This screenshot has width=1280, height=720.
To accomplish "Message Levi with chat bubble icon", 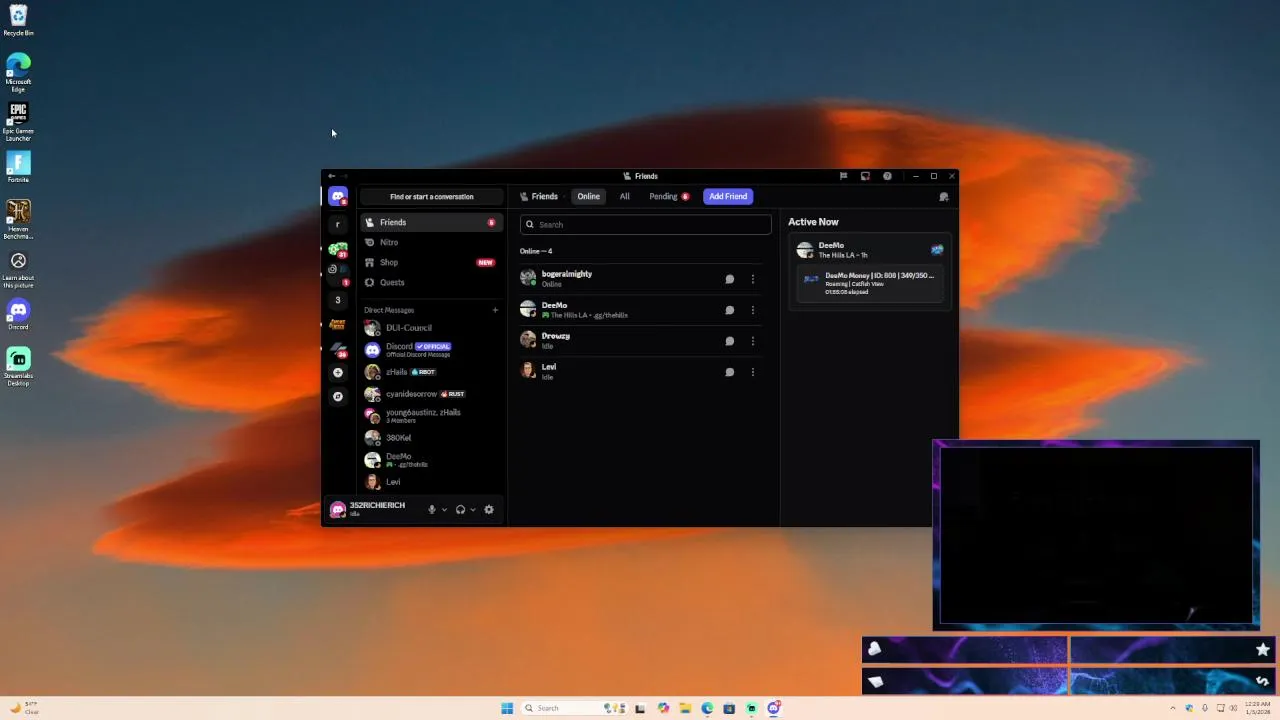I will 730,372.
